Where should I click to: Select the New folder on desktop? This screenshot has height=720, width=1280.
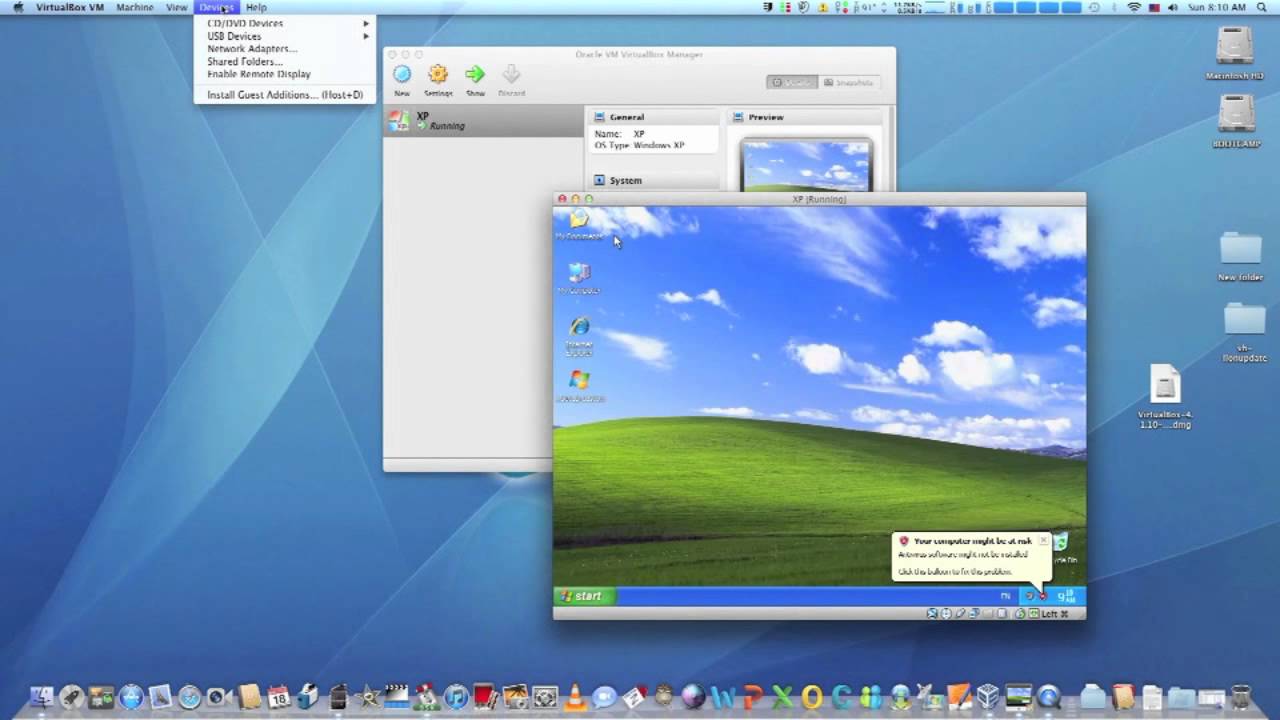pos(1241,256)
